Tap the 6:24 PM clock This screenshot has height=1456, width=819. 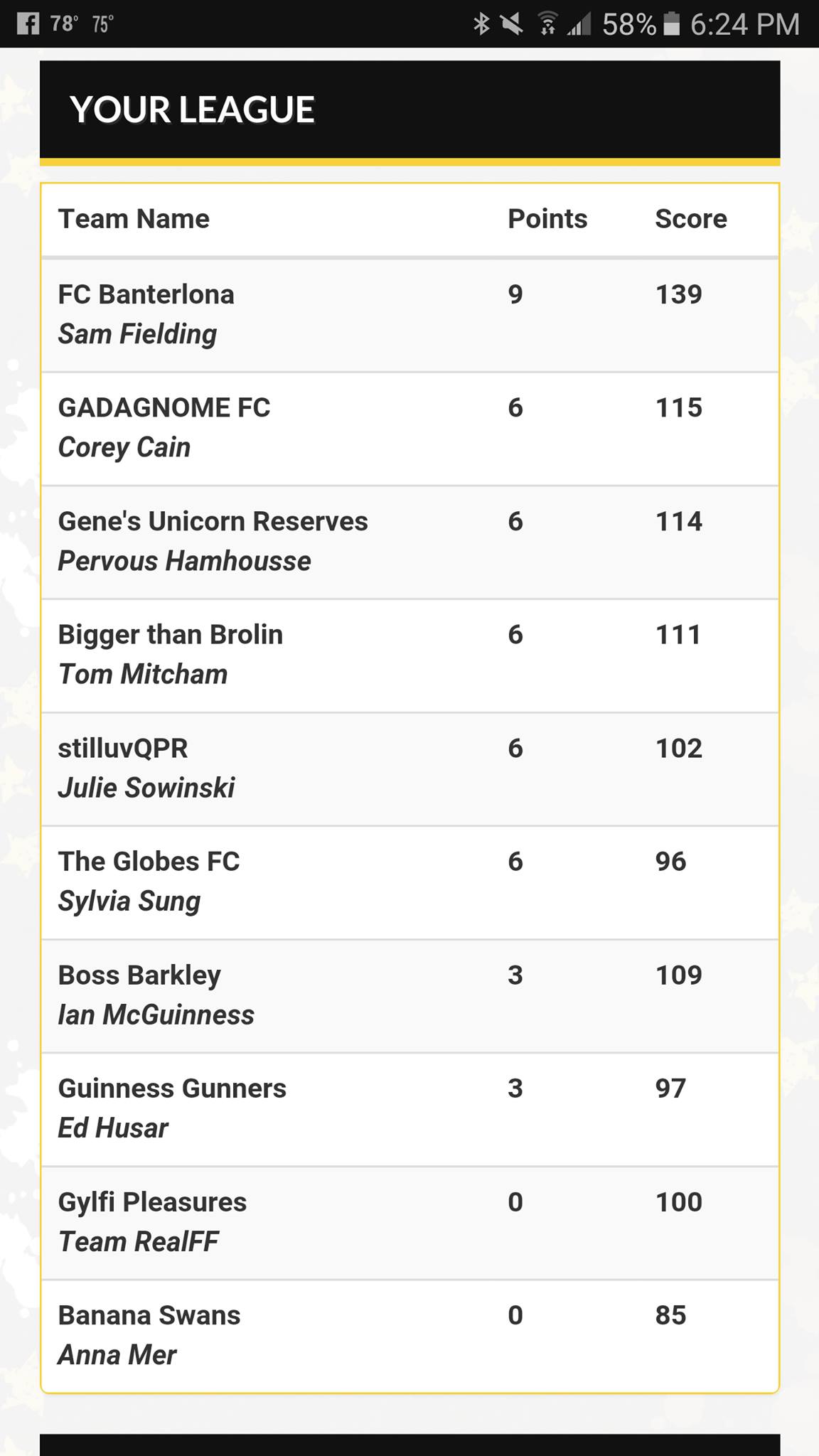click(745, 24)
